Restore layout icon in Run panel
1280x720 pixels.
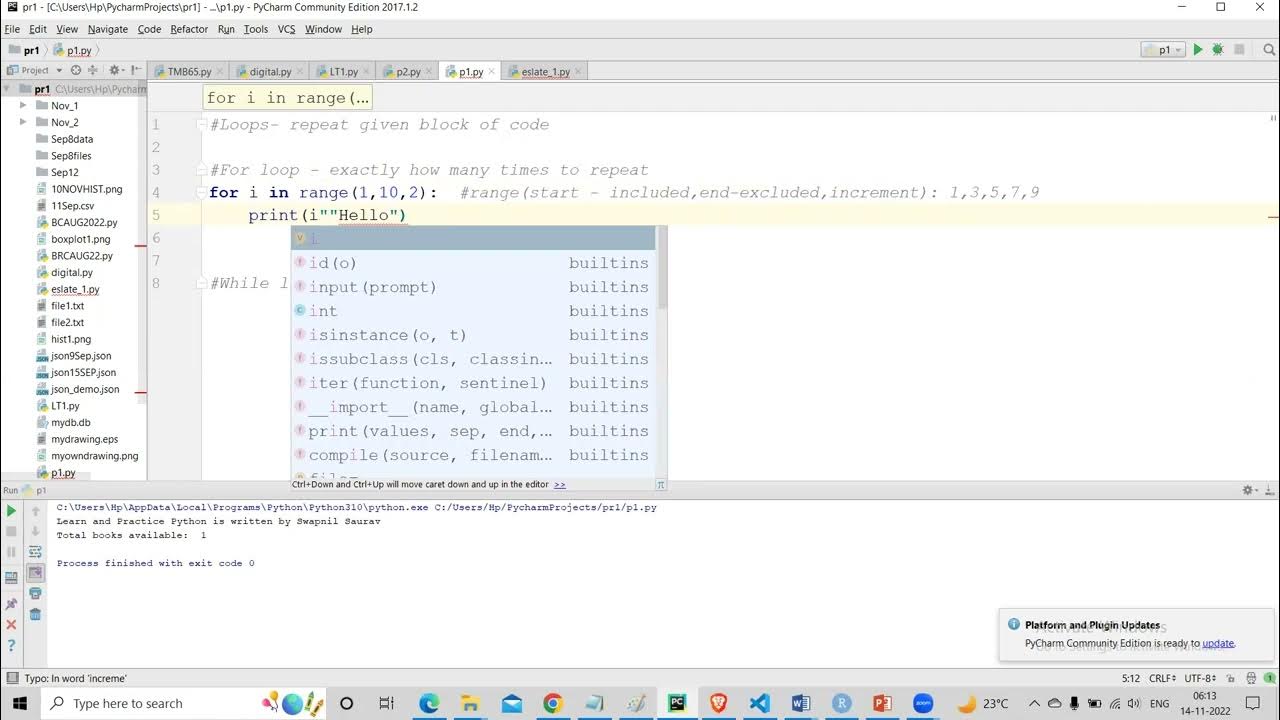point(12,578)
